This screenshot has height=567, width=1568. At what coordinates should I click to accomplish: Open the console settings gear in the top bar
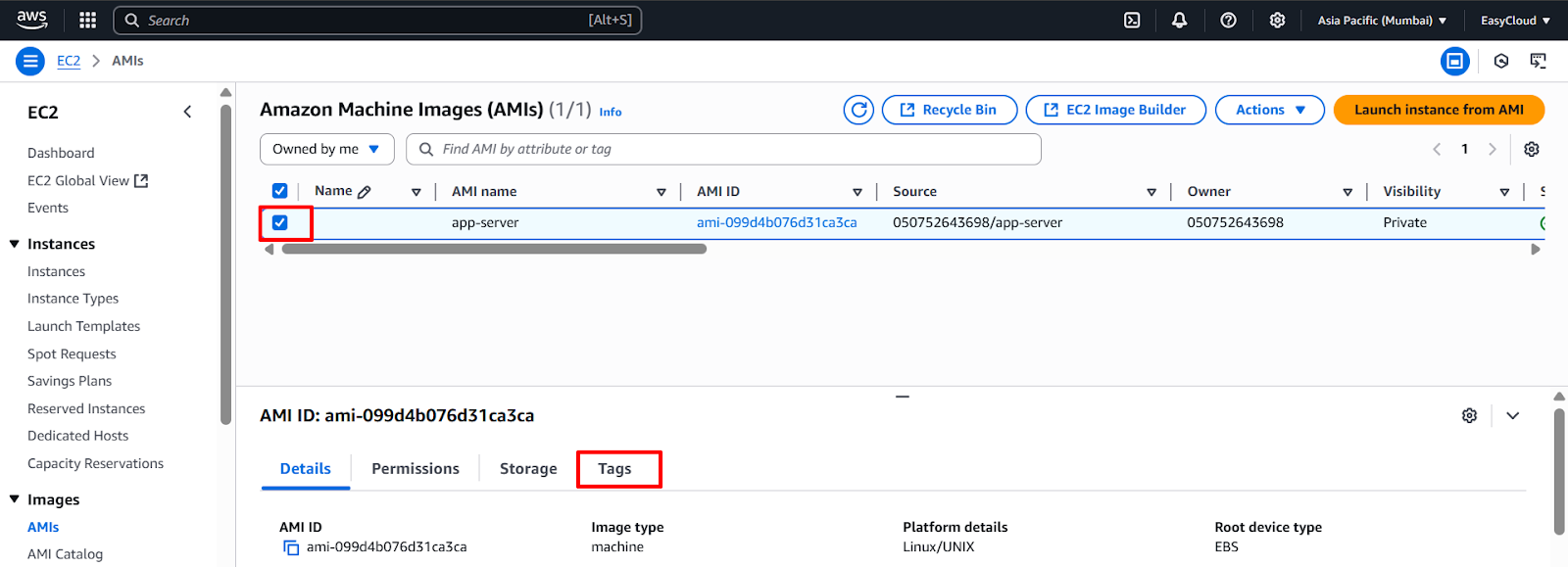click(1277, 20)
